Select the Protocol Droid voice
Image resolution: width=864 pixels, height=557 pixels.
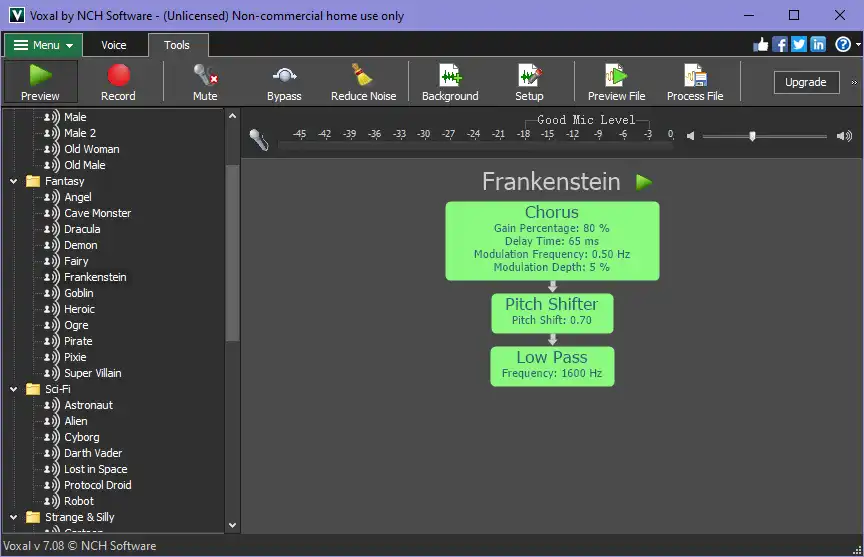pyautogui.click(x=98, y=485)
